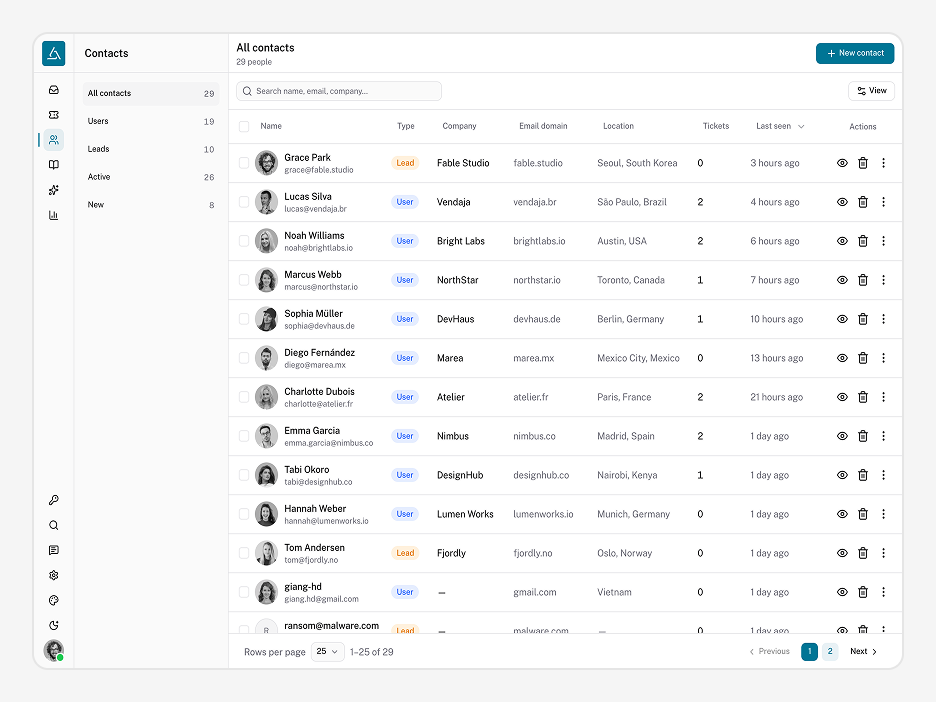
Task: Select the Leads filter
Action: coord(151,149)
